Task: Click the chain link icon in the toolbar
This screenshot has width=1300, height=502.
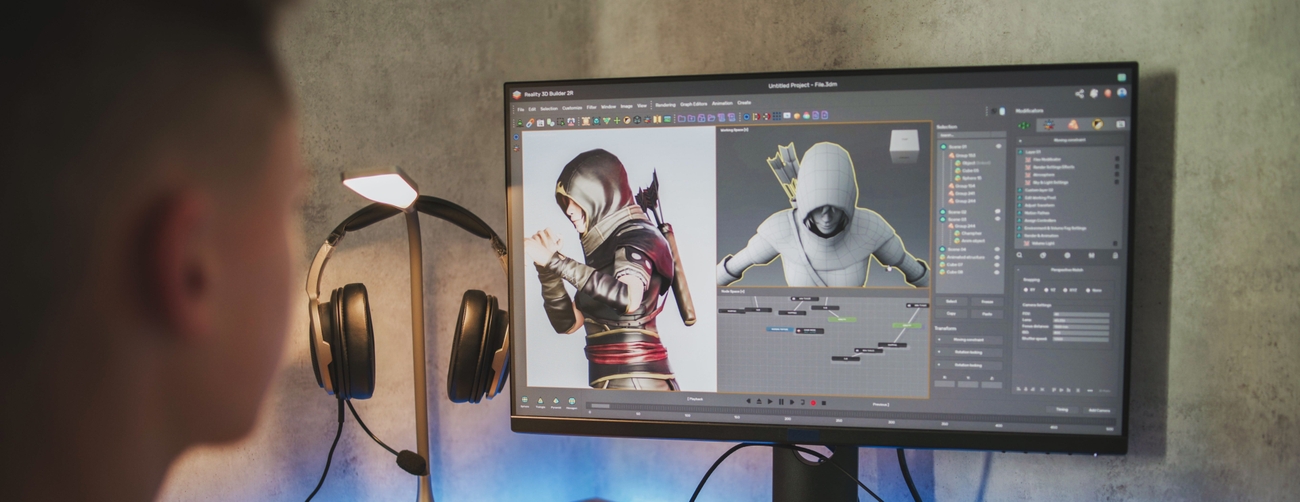Action: [530, 121]
